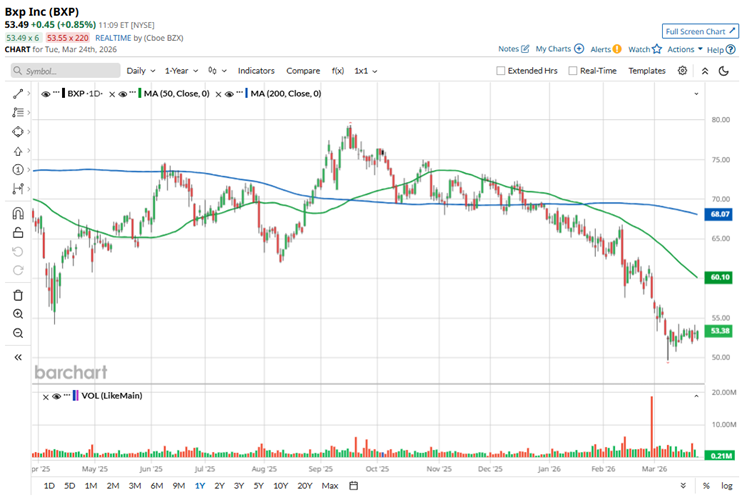752x500 pixels.
Task: Add BXP to Watch list
Action: pyautogui.click(x=645, y=49)
